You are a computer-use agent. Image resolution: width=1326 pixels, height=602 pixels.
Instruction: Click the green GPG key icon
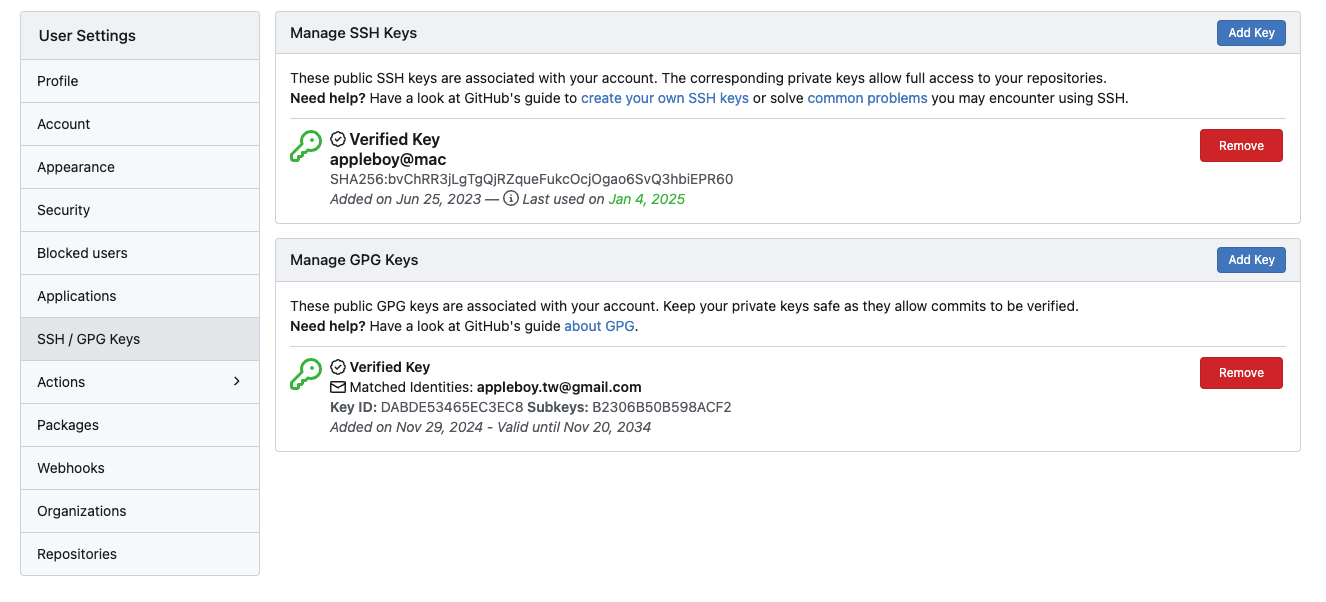(x=306, y=374)
